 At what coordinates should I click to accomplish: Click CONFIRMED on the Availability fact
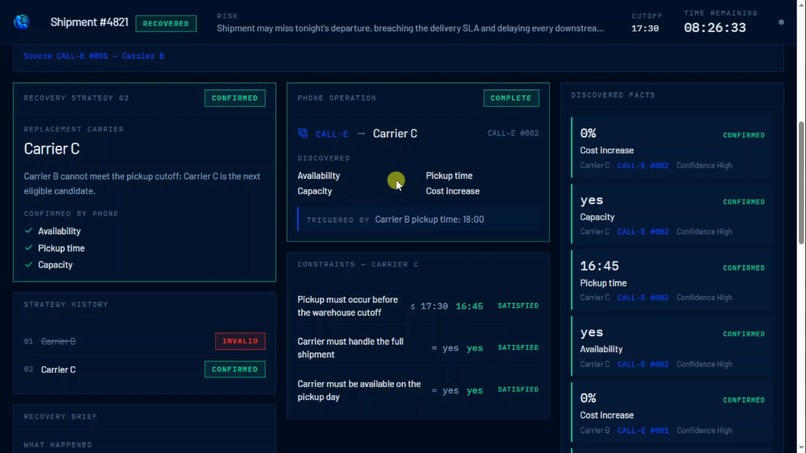click(743, 334)
